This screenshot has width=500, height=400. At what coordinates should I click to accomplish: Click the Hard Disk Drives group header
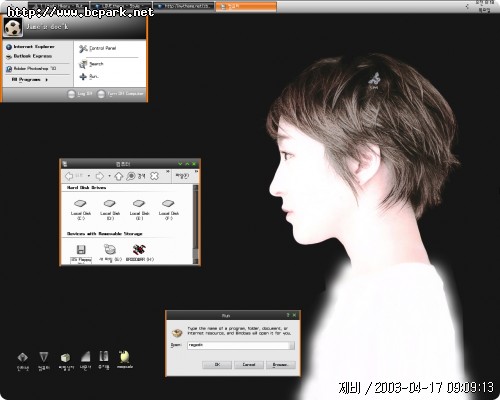86,188
